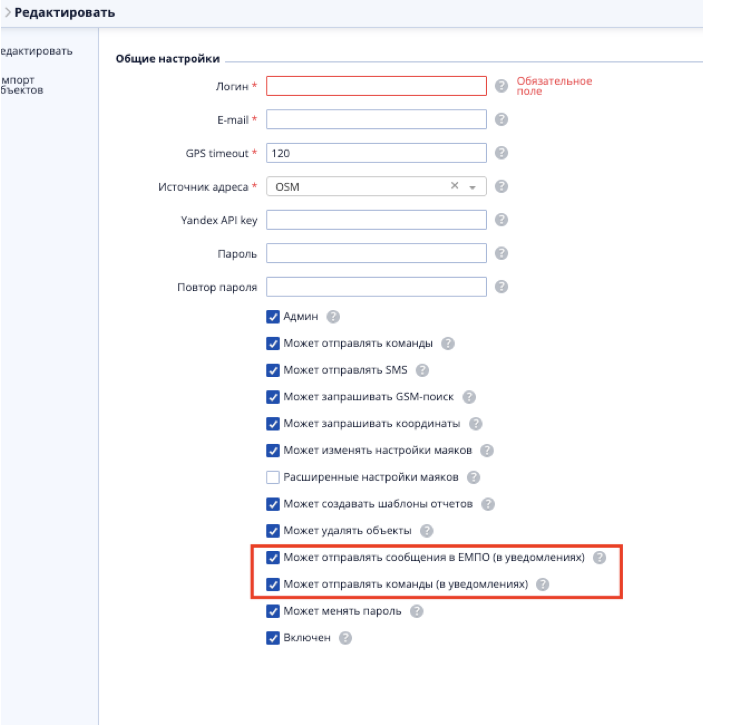Uncheck the Админ checkbox
This screenshot has height=725, width=729.
point(273,316)
